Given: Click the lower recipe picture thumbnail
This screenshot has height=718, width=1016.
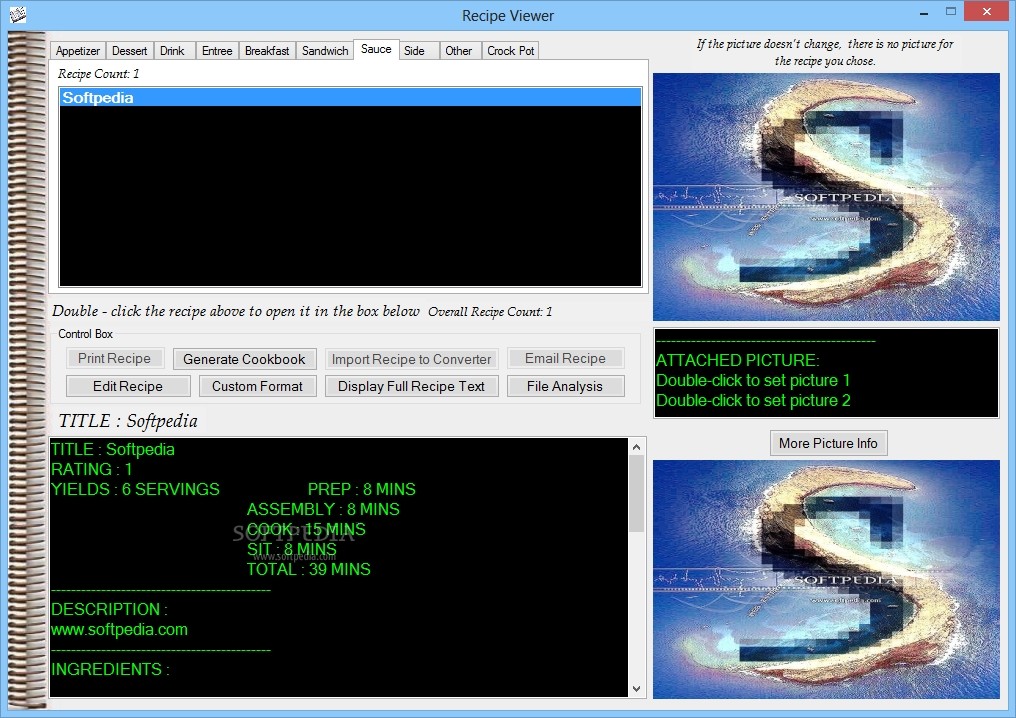Looking at the screenshot, I should point(826,579).
